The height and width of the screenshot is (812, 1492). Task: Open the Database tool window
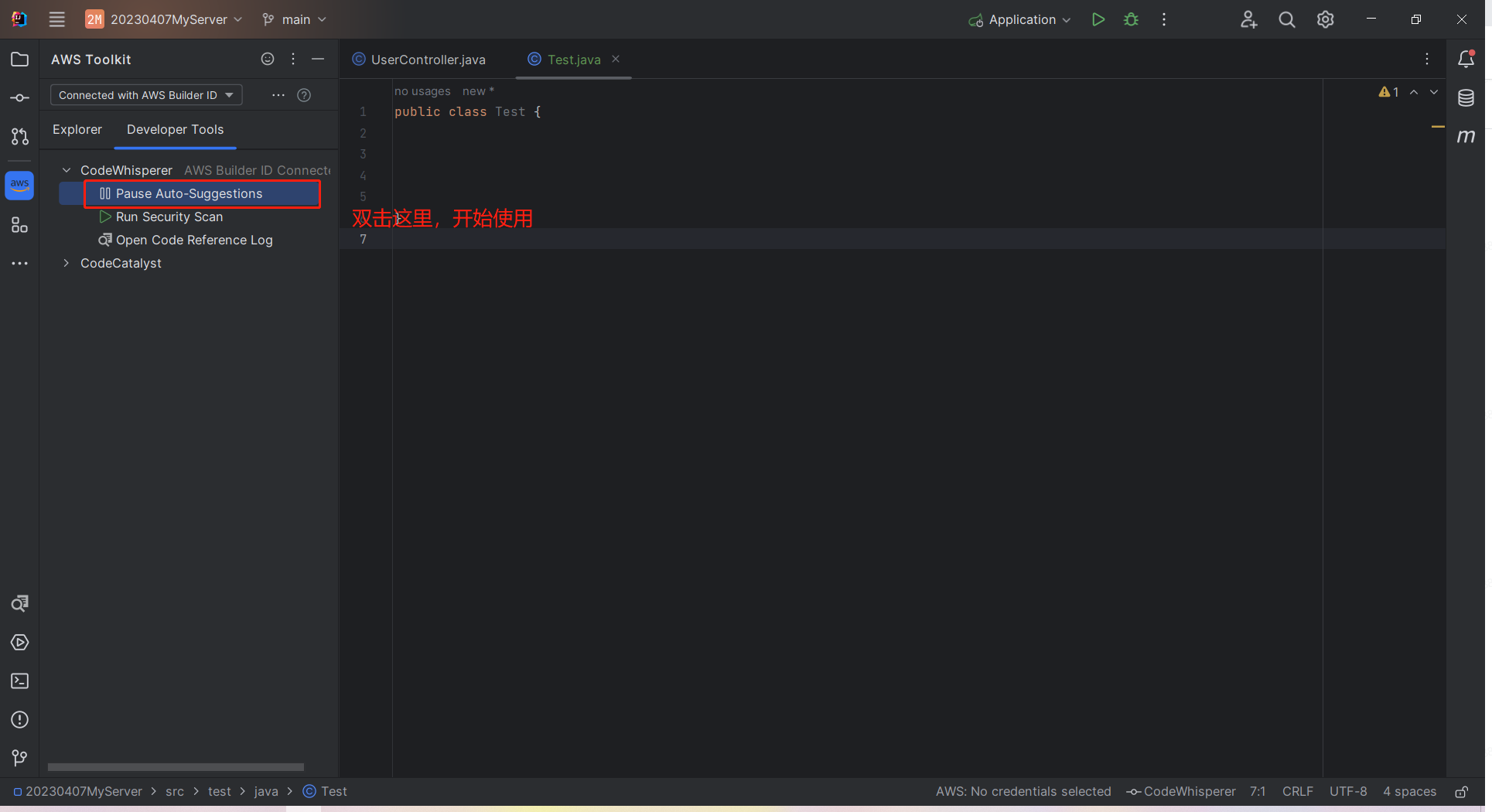(1466, 97)
